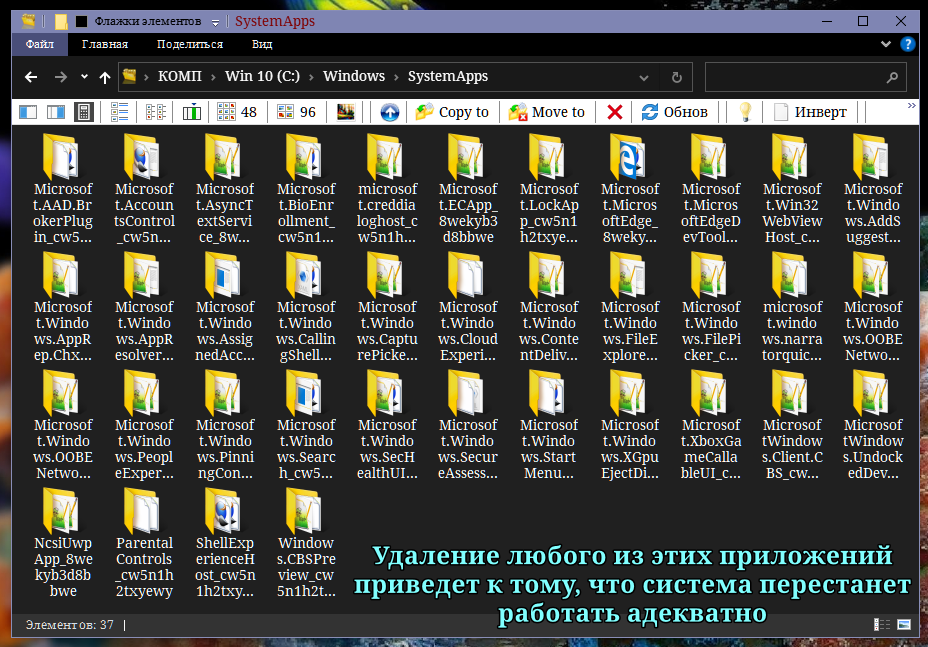Click Windows in address path

coord(354,76)
